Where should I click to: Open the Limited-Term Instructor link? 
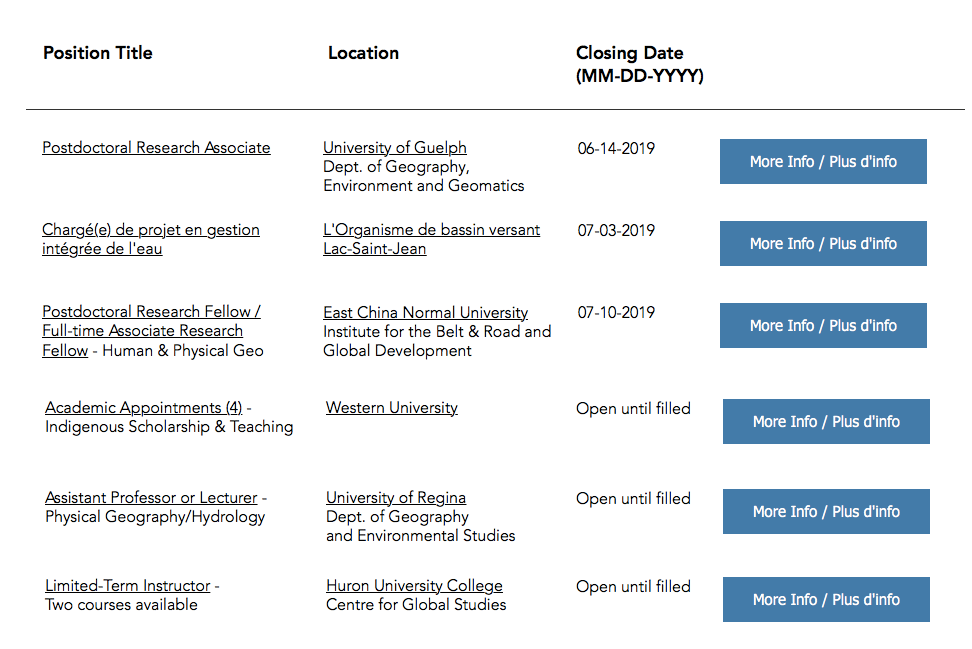[128, 586]
